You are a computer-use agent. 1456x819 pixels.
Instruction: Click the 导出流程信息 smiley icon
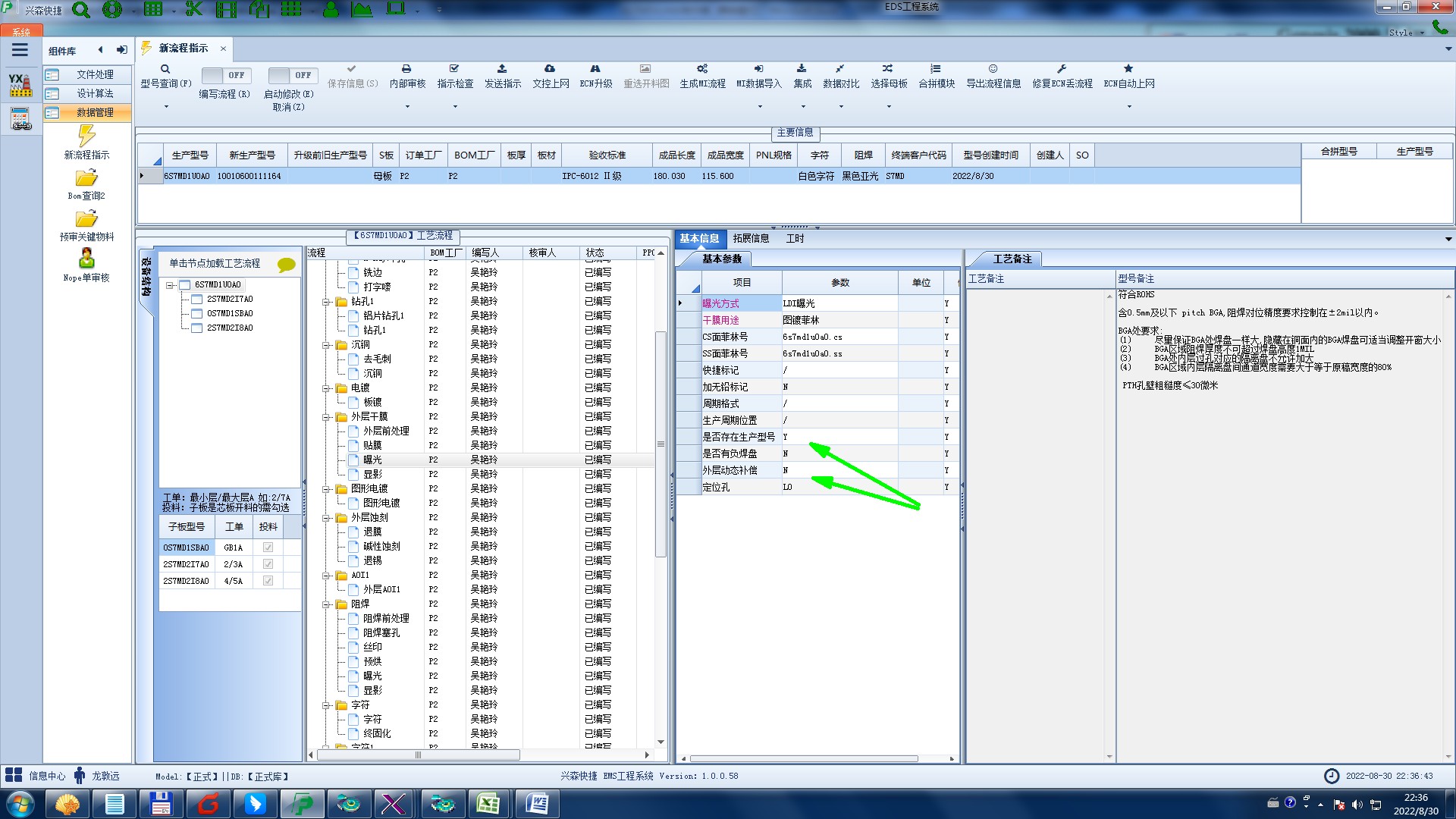point(993,69)
